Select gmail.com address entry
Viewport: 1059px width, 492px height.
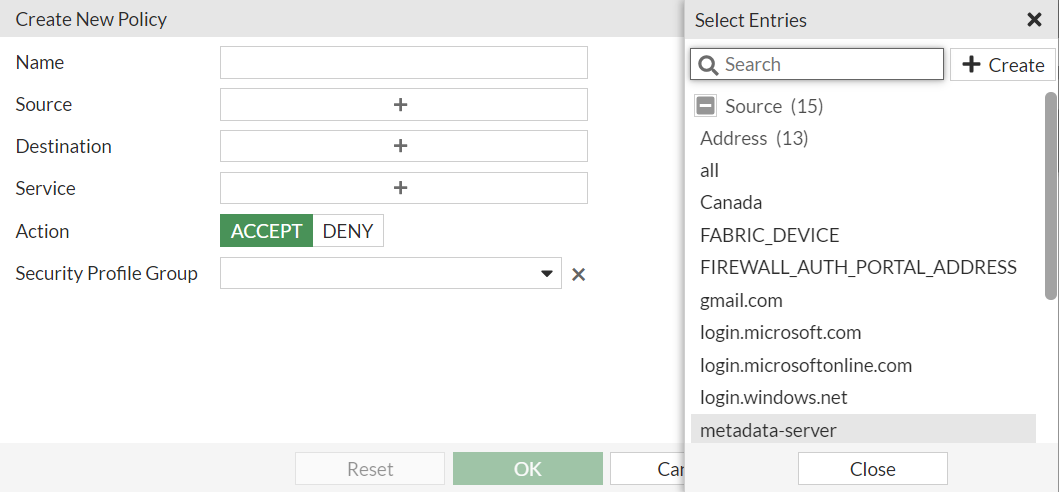(x=741, y=300)
